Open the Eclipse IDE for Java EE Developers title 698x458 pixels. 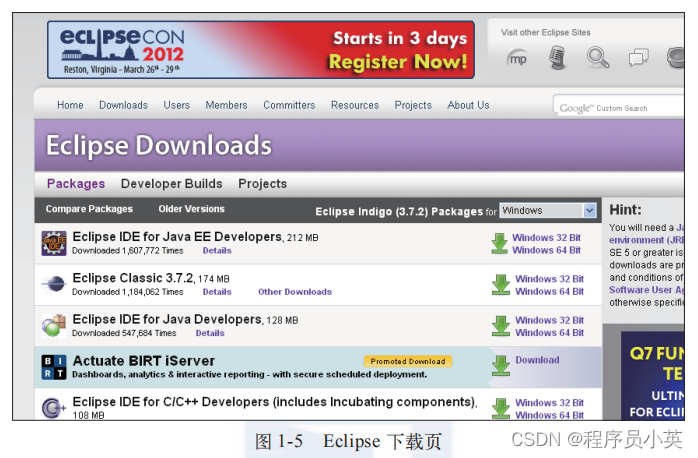coord(177,237)
